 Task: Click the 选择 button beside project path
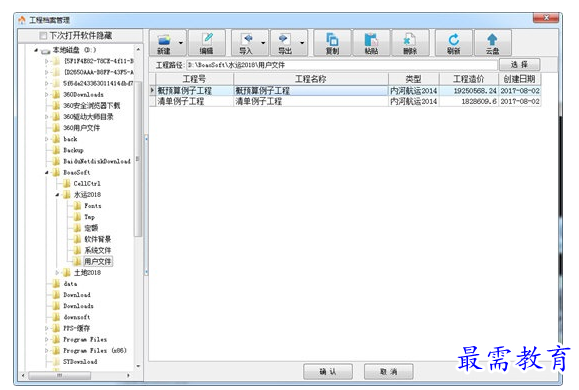pyautogui.click(x=519, y=65)
